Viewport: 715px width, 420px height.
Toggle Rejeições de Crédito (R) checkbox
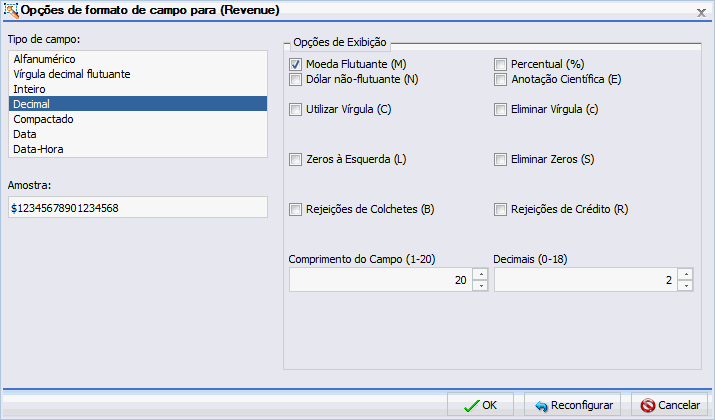pos(501,209)
